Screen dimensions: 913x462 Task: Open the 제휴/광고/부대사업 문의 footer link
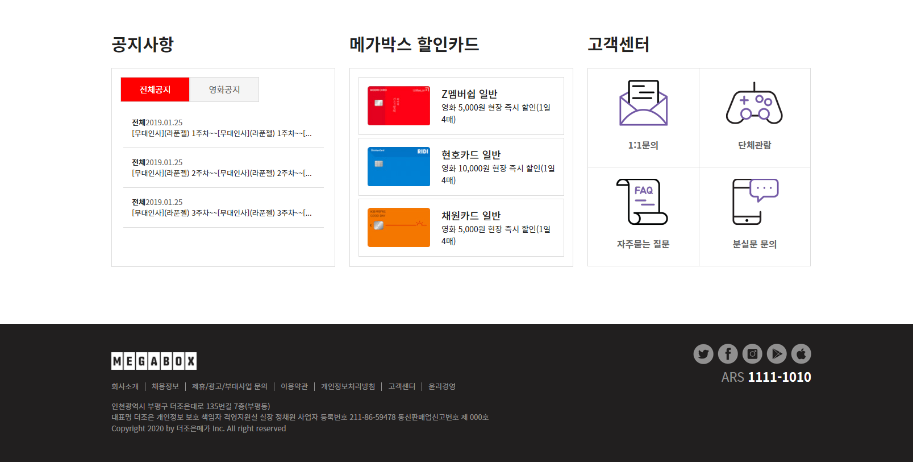pyautogui.click(x=229, y=386)
